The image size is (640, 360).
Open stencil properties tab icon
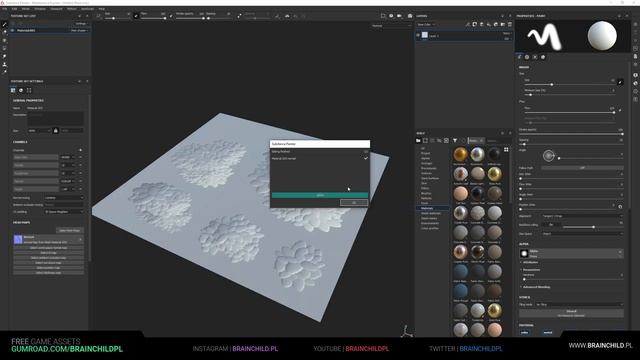click(x=535, y=57)
